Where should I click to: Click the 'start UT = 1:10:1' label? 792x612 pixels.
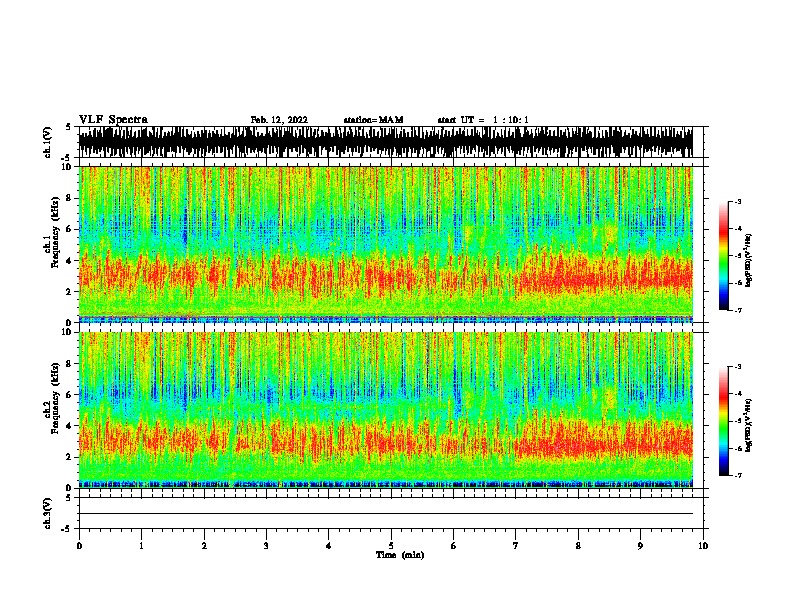click(x=483, y=120)
